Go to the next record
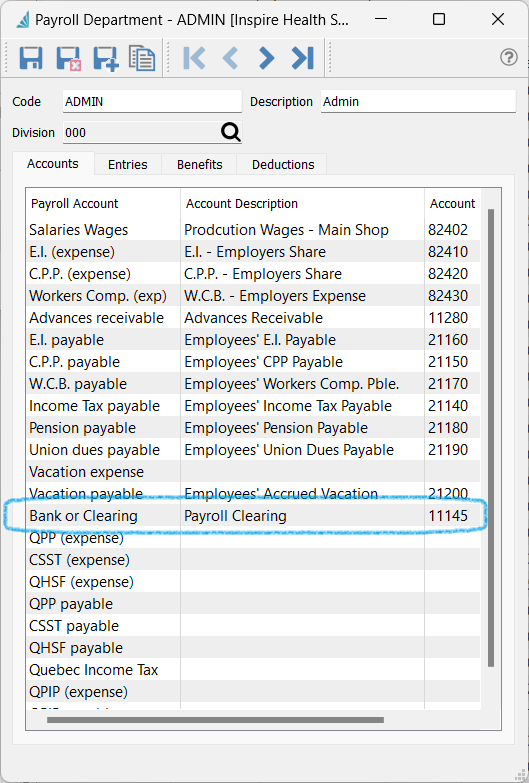 [266, 58]
